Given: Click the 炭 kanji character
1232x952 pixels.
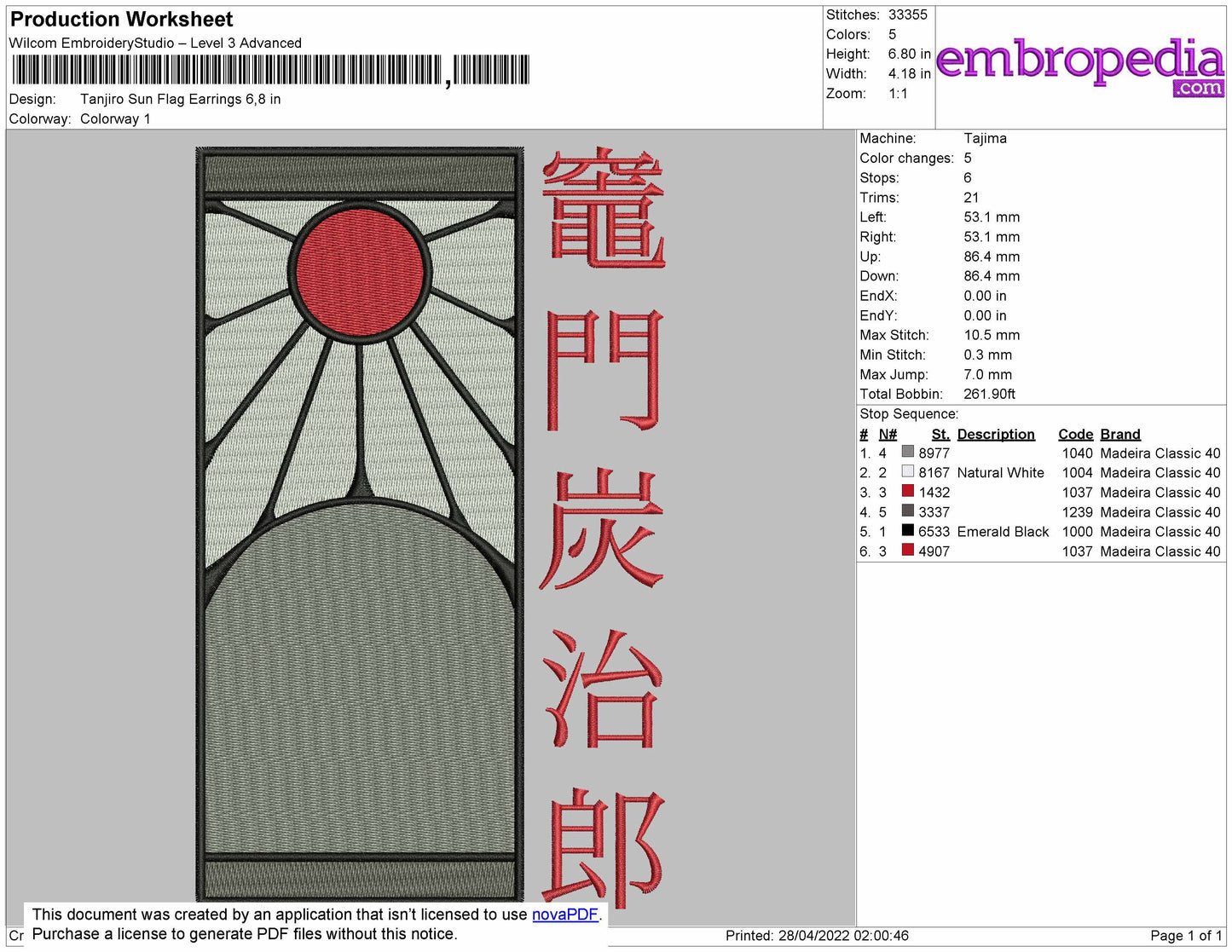Looking at the screenshot, I should pos(602,529).
